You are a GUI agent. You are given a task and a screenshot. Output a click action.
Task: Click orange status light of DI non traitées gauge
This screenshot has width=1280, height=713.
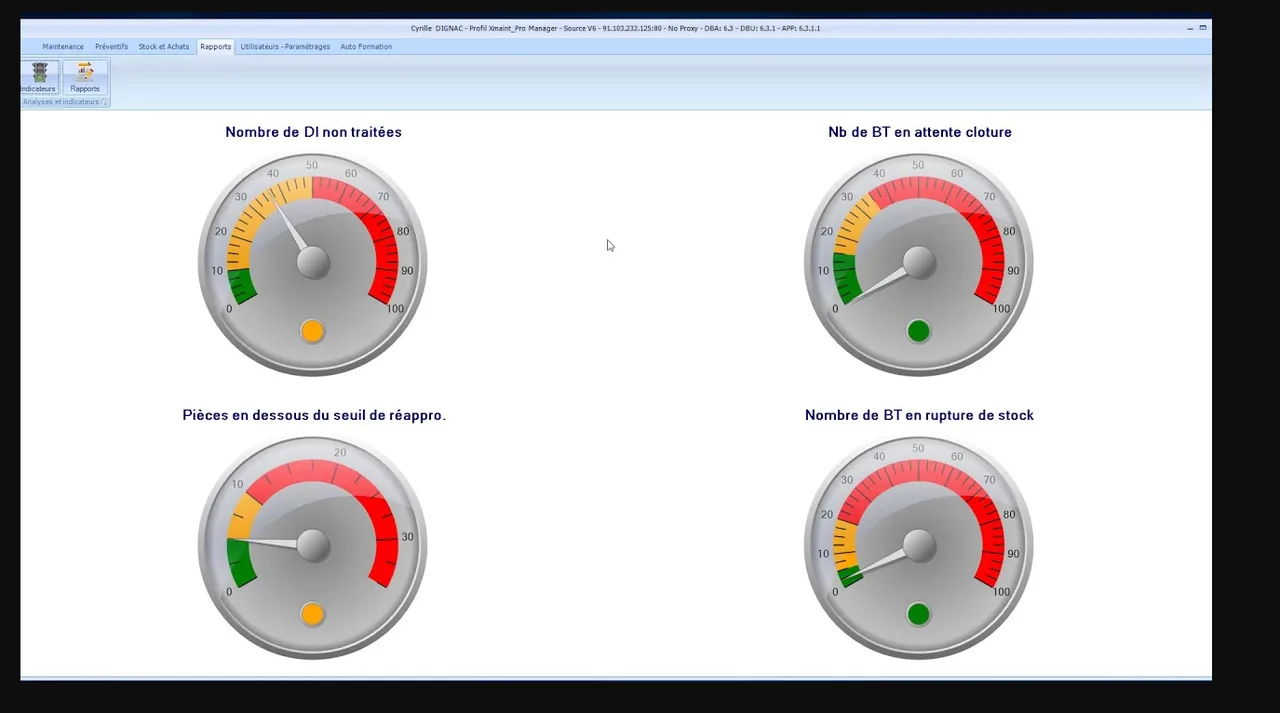pos(312,331)
